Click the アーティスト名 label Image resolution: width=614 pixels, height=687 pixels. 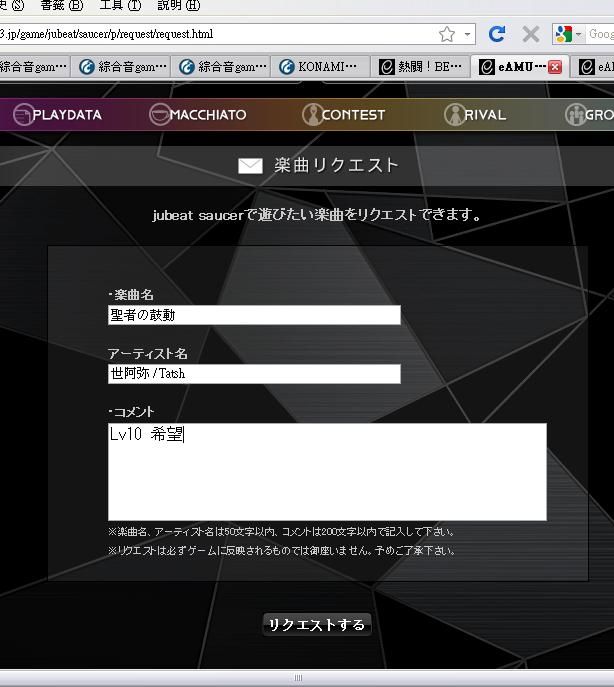click(x=148, y=354)
